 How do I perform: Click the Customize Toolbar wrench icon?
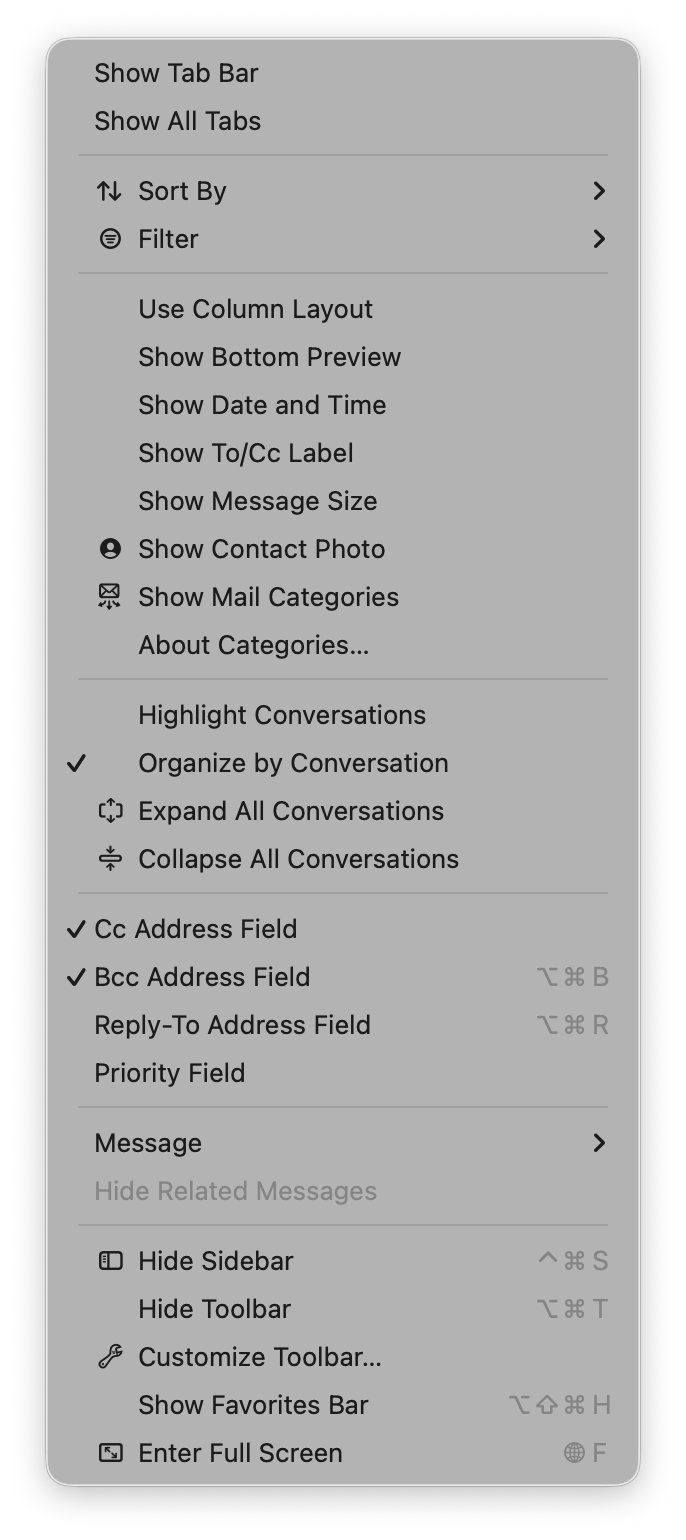pos(110,1356)
